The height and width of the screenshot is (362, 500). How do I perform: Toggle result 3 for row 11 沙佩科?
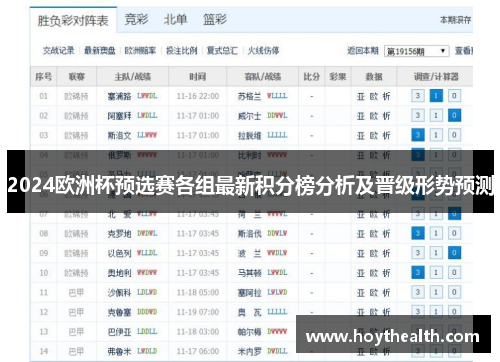[418, 292]
